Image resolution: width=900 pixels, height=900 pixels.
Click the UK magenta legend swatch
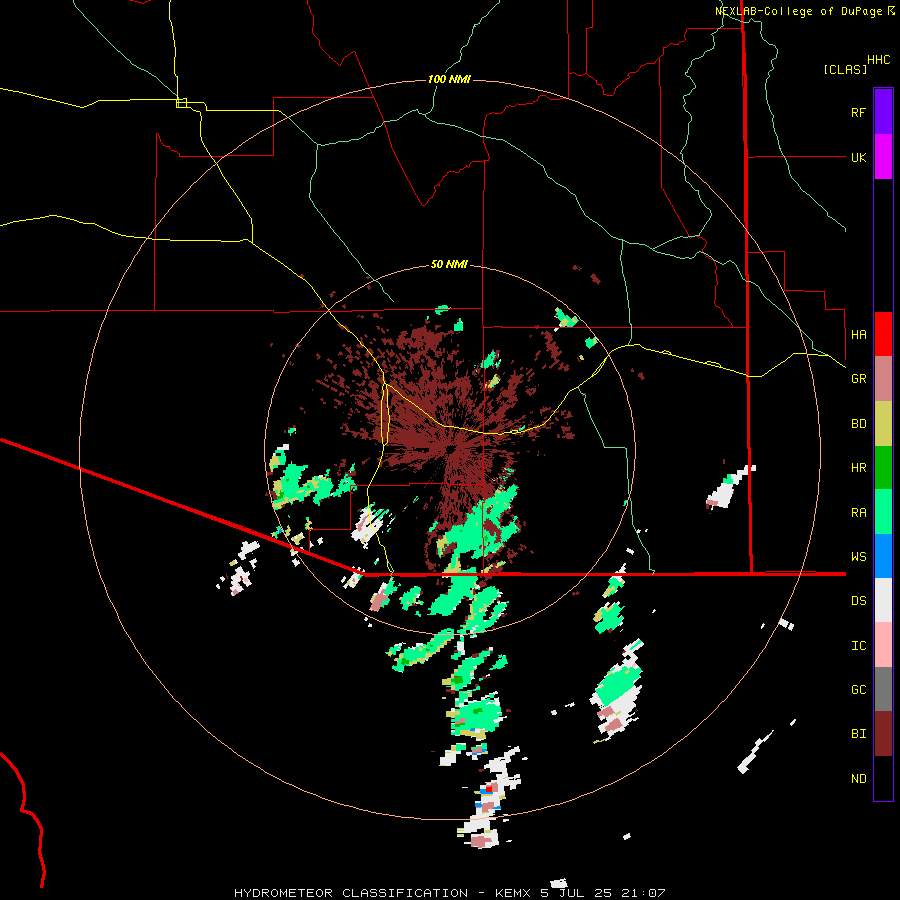[883, 157]
